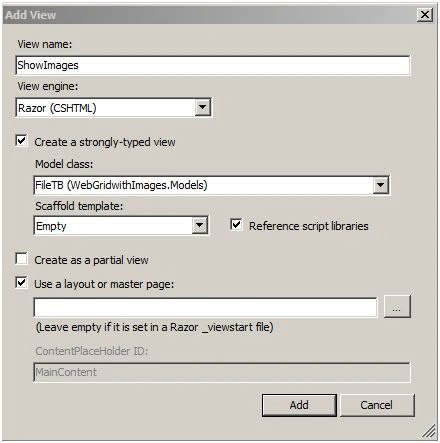Expand the Model class dropdown arrow
440x443 pixels.
tap(380, 185)
